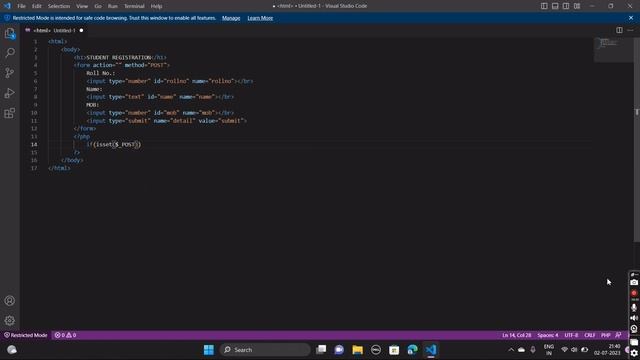
Task: Open the Selection menu
Action: pos(59,6)
